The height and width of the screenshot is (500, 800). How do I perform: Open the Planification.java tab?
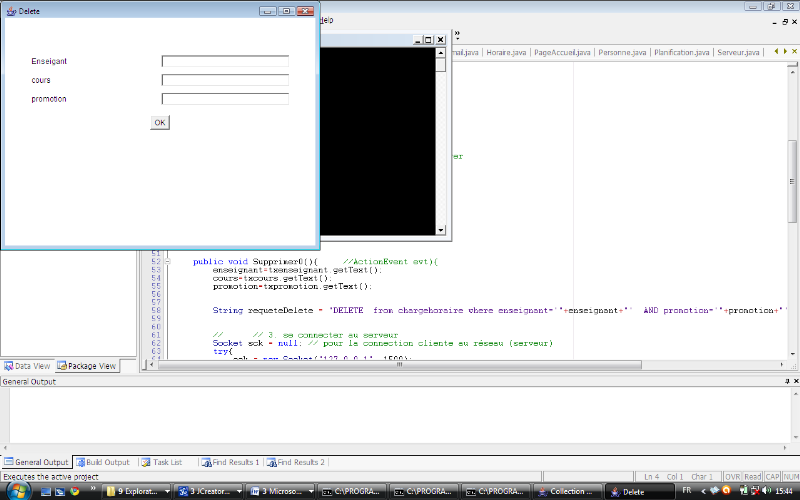(681, 52)
